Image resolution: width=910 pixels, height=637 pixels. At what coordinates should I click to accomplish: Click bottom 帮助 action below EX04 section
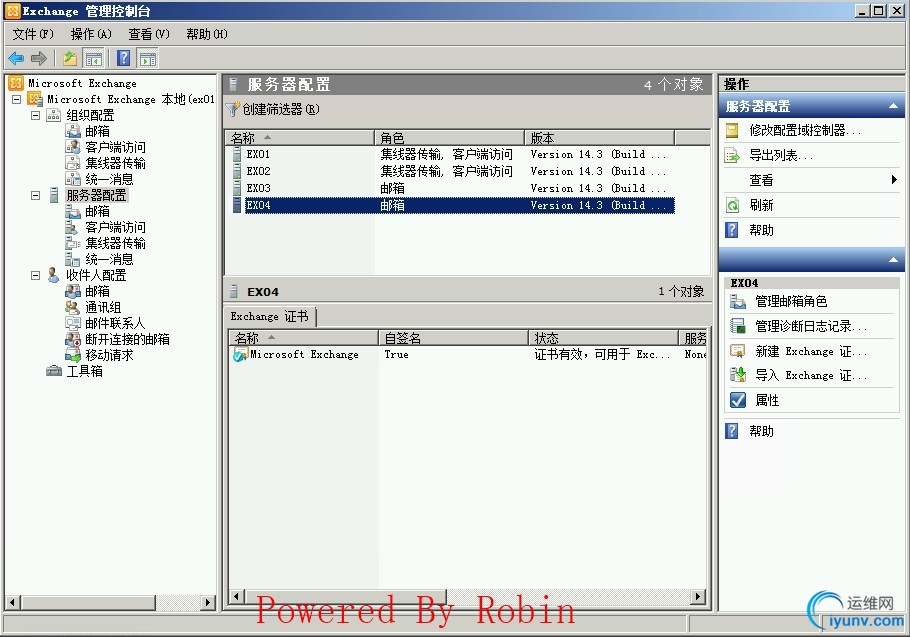click(x=761, y=431)
